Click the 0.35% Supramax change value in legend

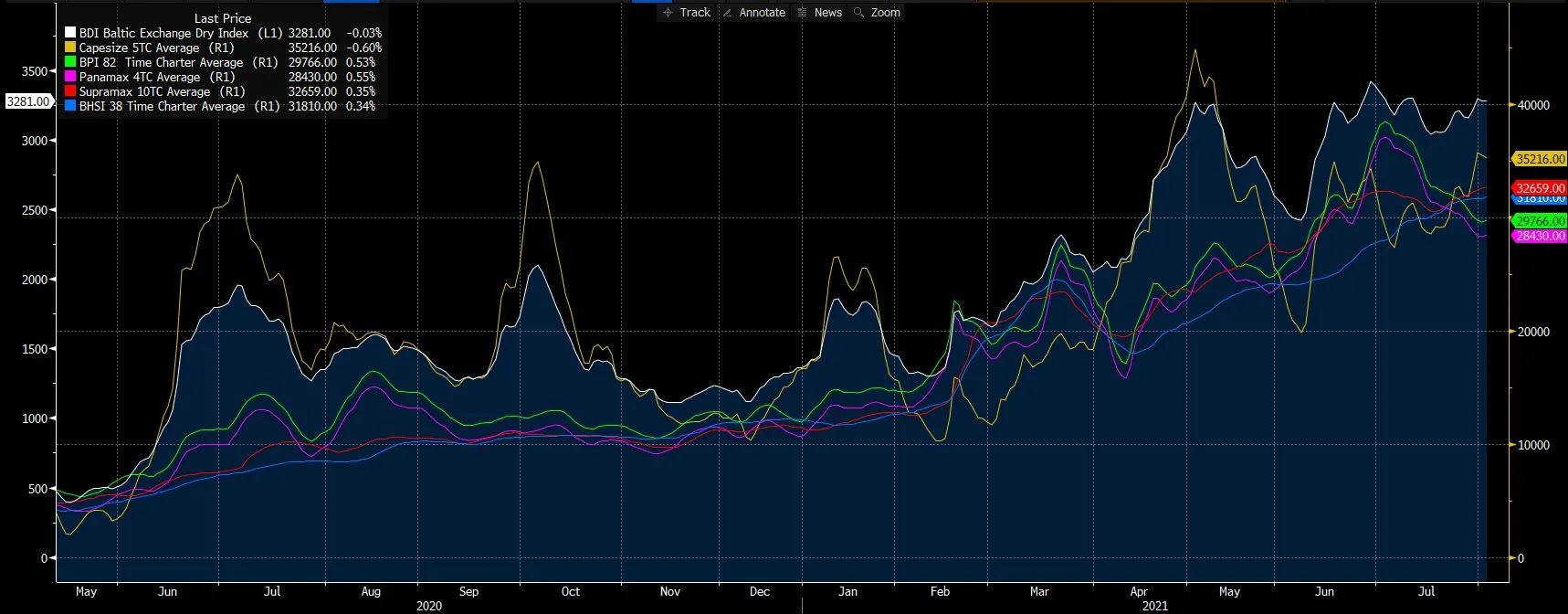click(x=361, y=91)
